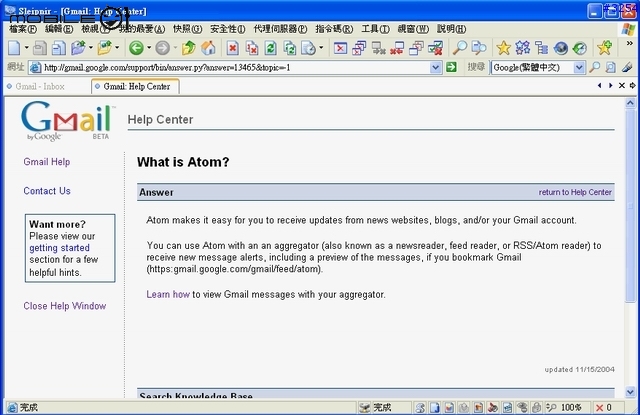Click the dark globe toolbar icon
640x415 pixels.
561,48
